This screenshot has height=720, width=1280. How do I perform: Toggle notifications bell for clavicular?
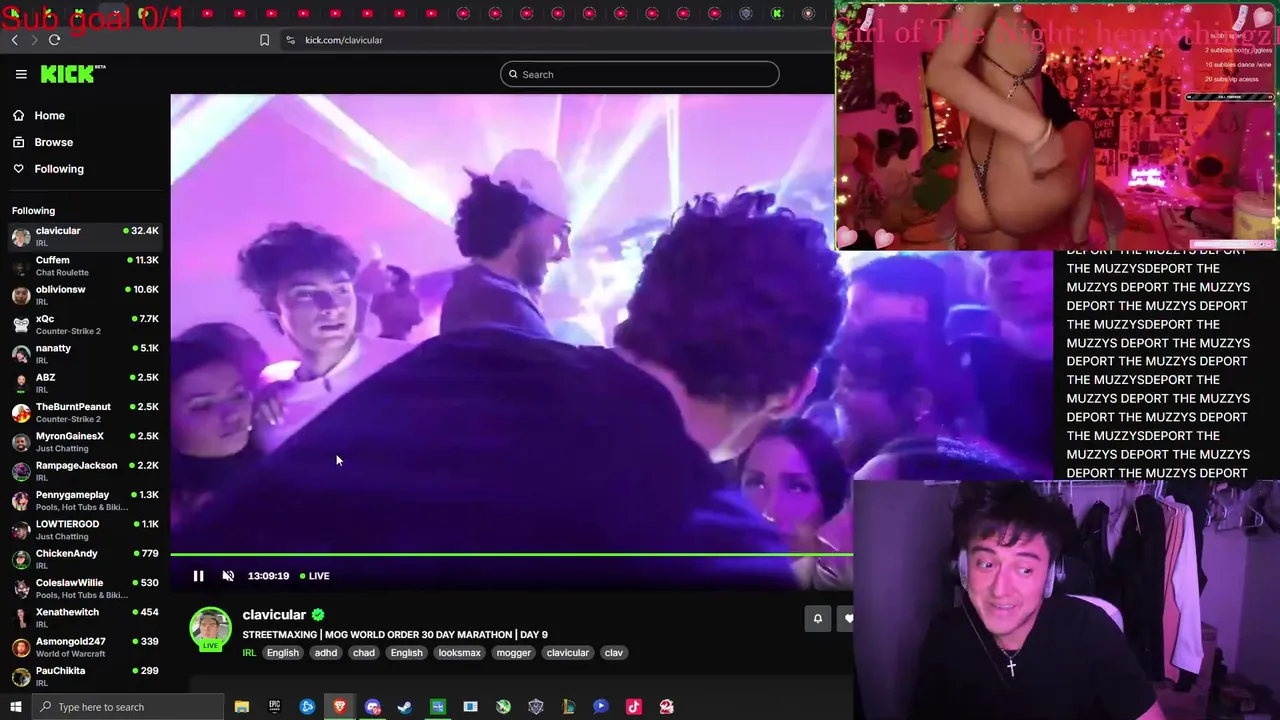coord(817,619)
